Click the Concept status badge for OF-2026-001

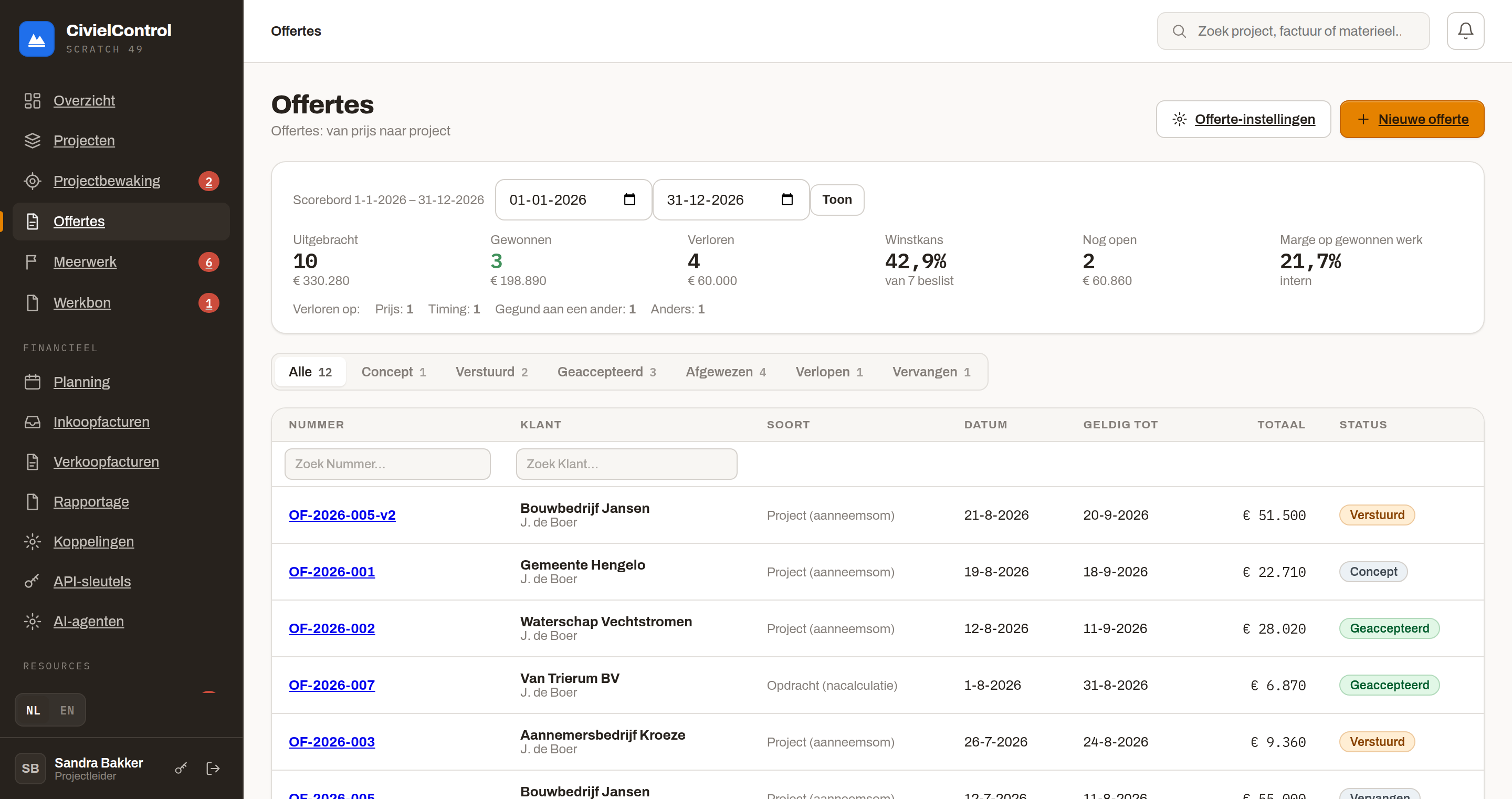(x=1373, y=572)
